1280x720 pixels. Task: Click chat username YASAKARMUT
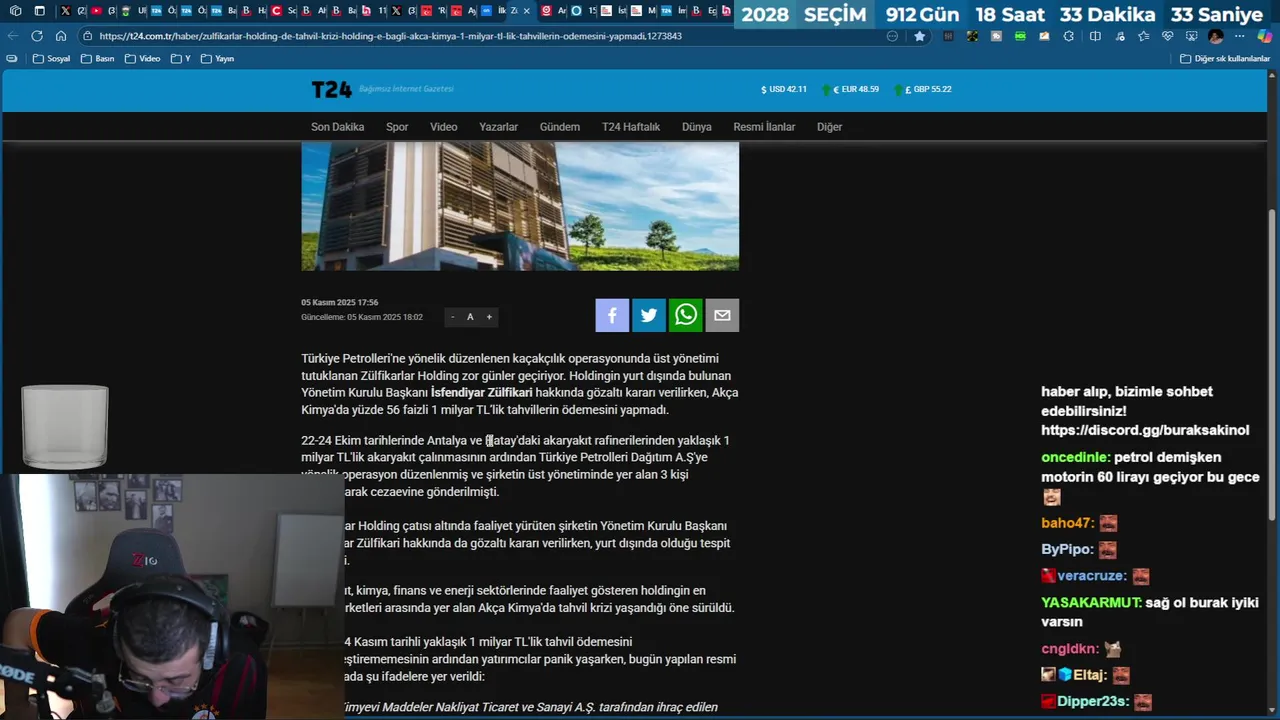point(1090,603)
